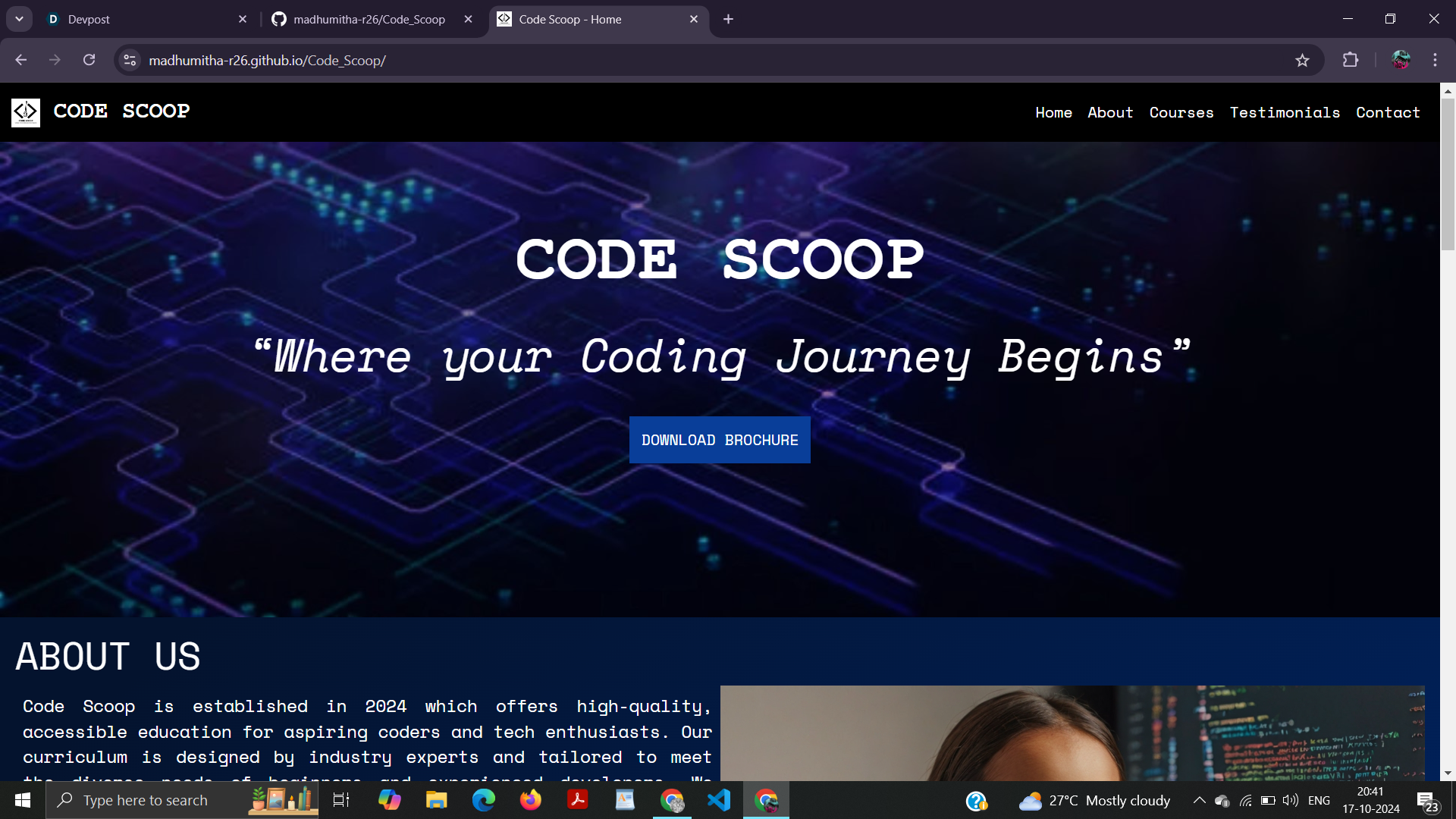Reload the page

click(89, 61)
